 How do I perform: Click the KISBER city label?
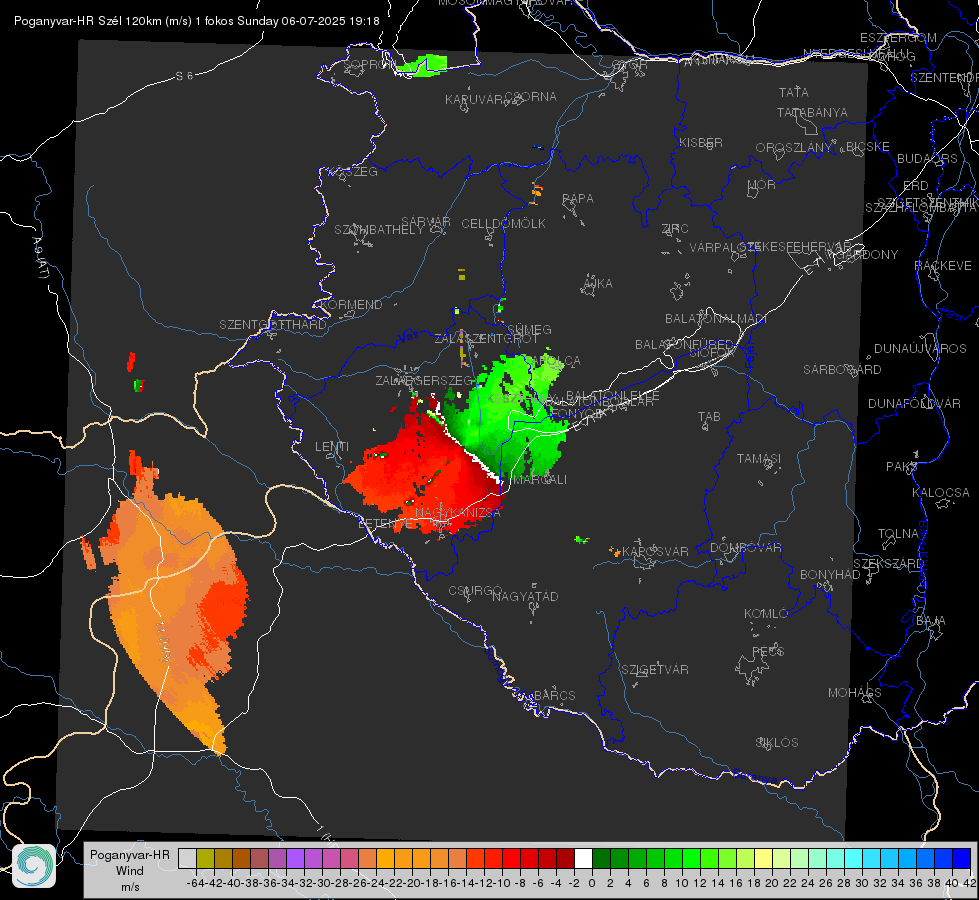point(701,142)
